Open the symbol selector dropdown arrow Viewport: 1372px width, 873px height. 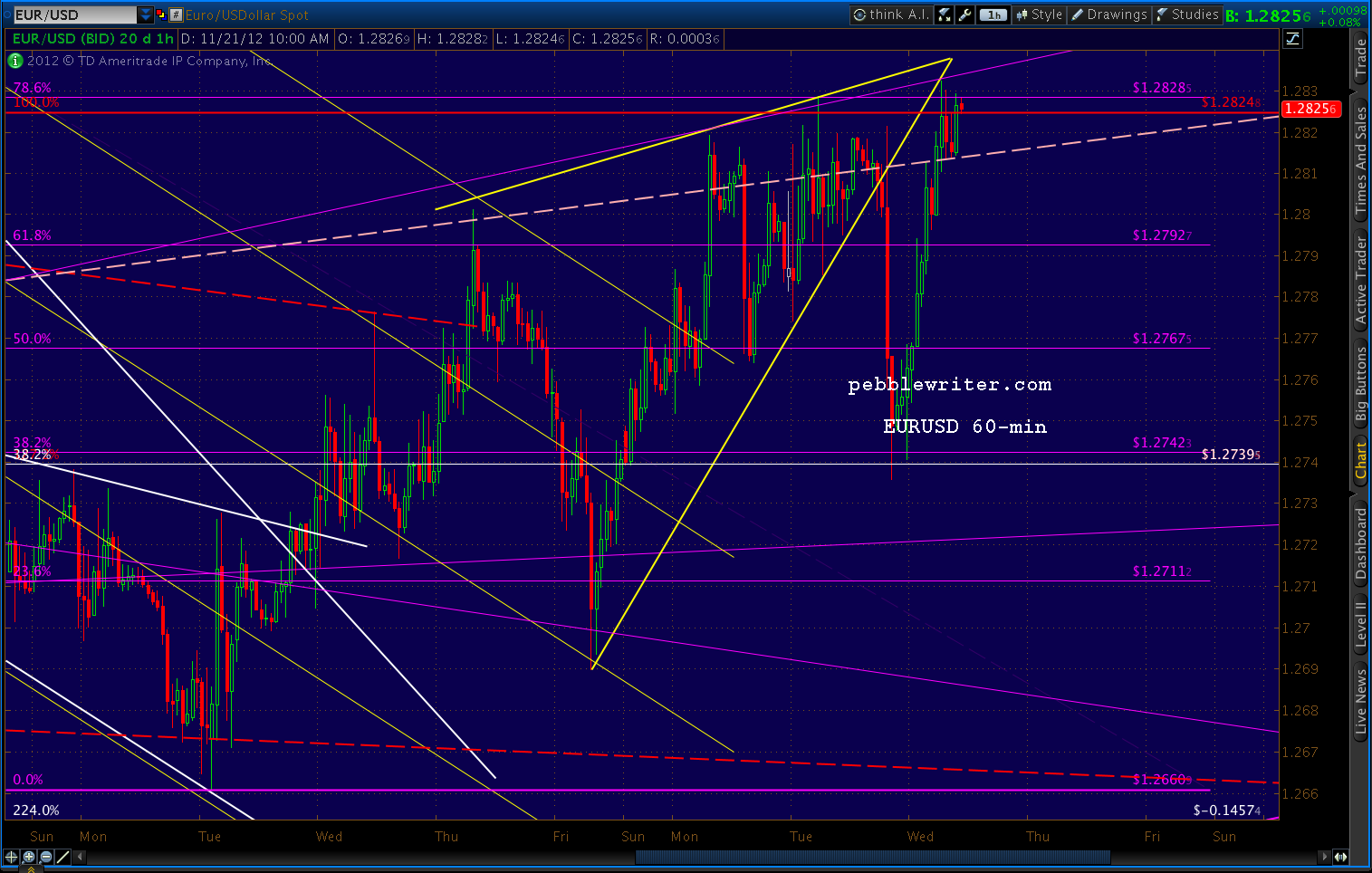coord(146,14)
